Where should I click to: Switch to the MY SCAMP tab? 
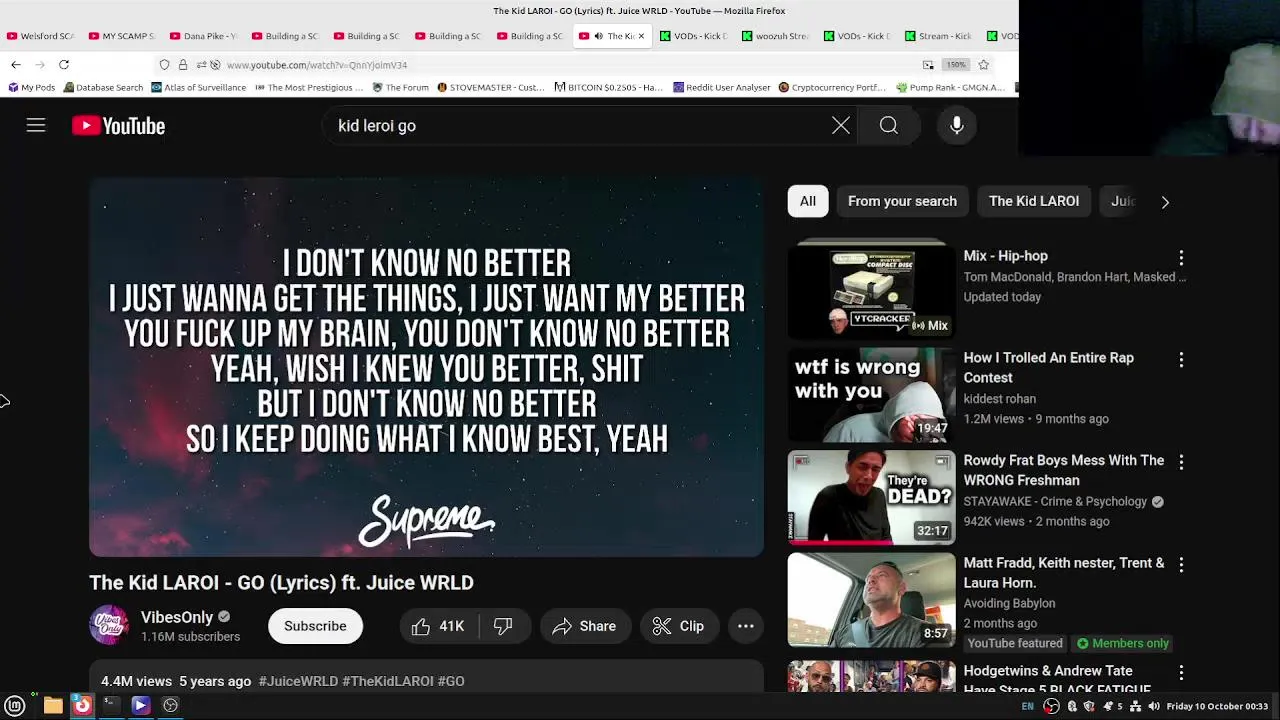point(121,36)
